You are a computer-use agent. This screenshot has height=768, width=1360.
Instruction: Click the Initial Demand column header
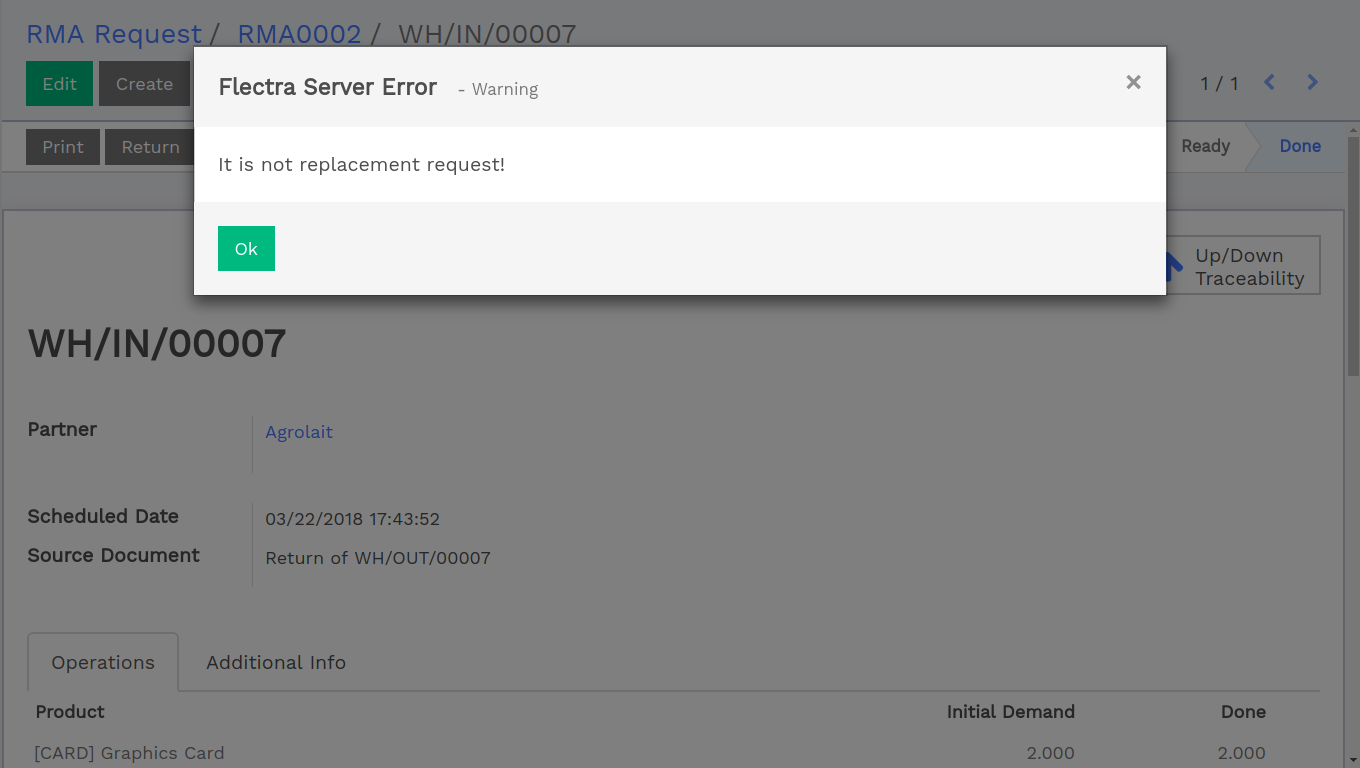[1011, 712]
